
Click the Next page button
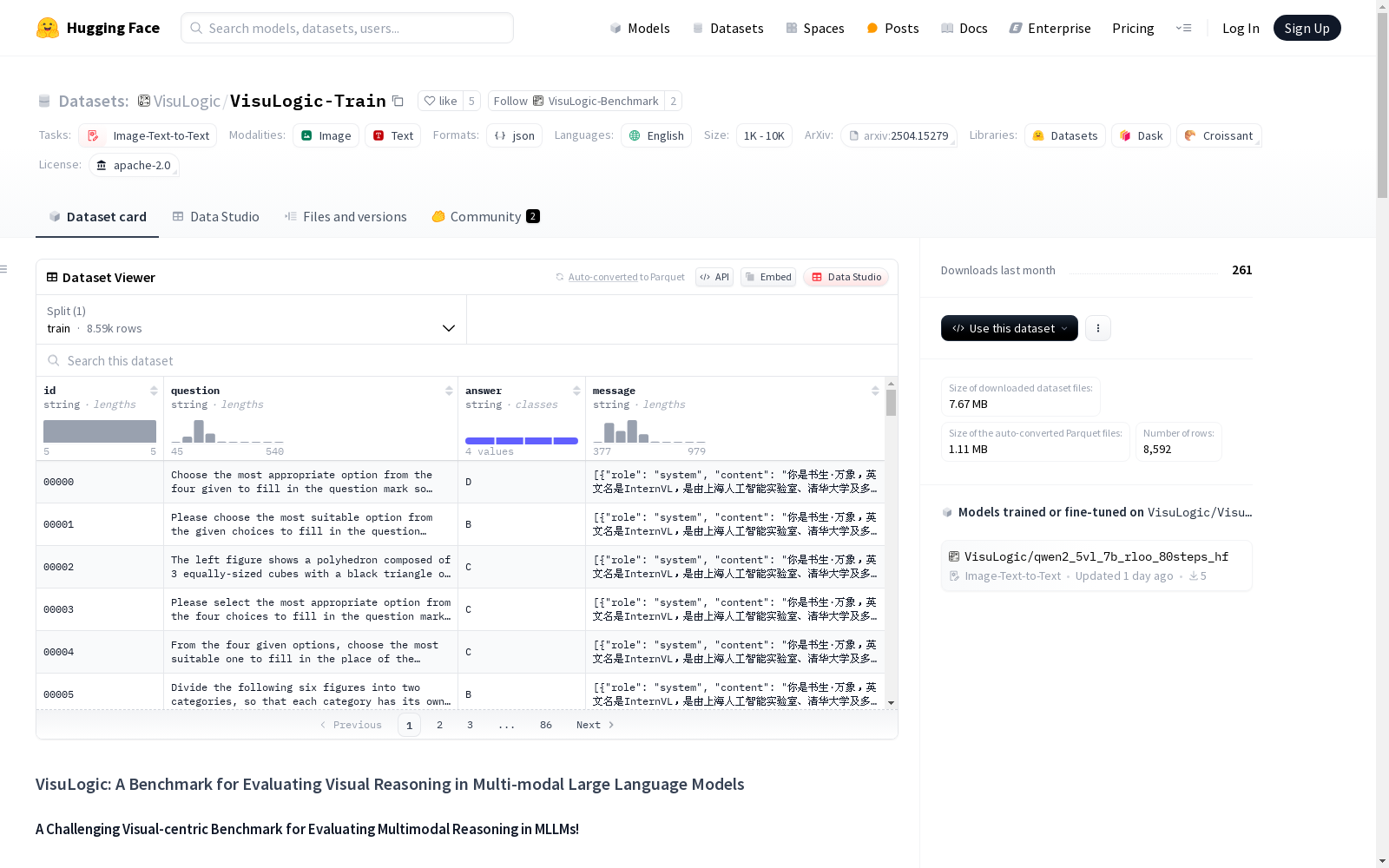pos(595,725)
